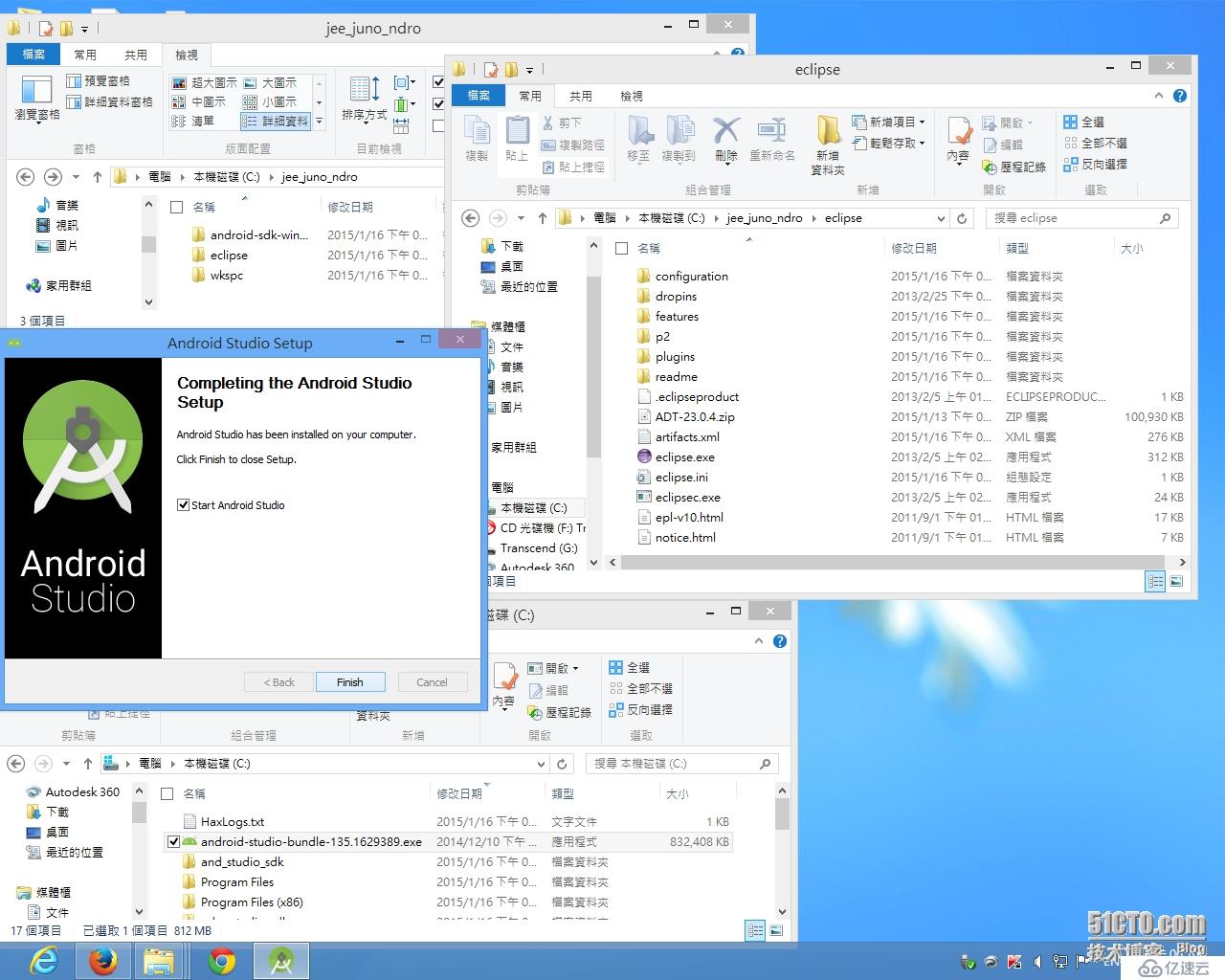
Task: Toggle the Start Android Studio checkbox
Action: click(184, 505)
